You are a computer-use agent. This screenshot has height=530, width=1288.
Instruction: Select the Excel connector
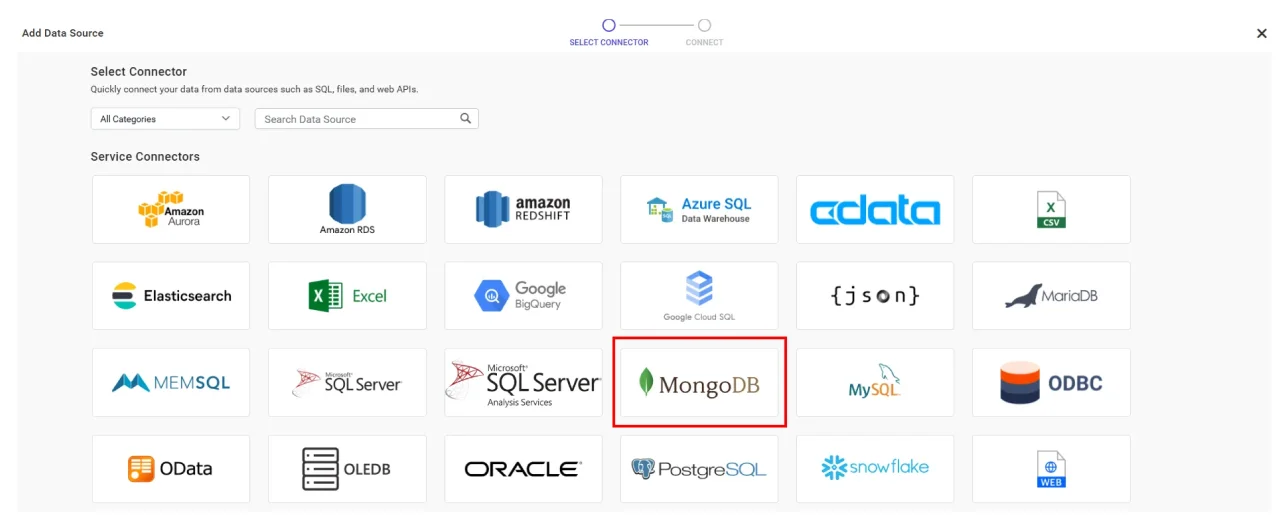click(x=347, y=296)
